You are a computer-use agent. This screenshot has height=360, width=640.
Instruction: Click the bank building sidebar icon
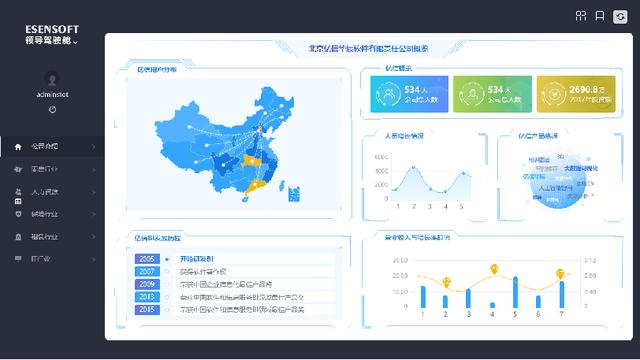[x=18, y=237]
